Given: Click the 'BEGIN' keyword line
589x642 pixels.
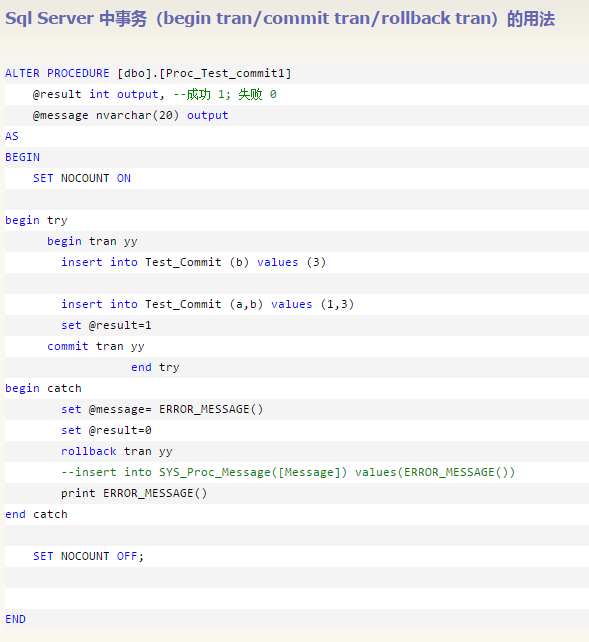Looking at the screenshot, I should pyautogui.click(x=23, y=157).
